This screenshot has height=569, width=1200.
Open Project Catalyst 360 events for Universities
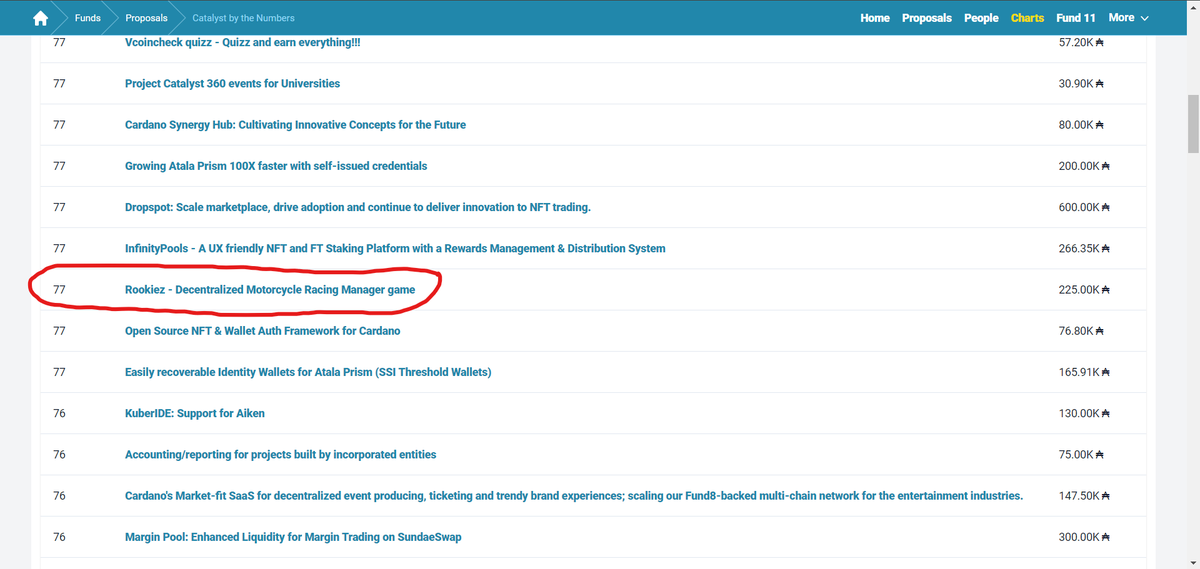232,84
